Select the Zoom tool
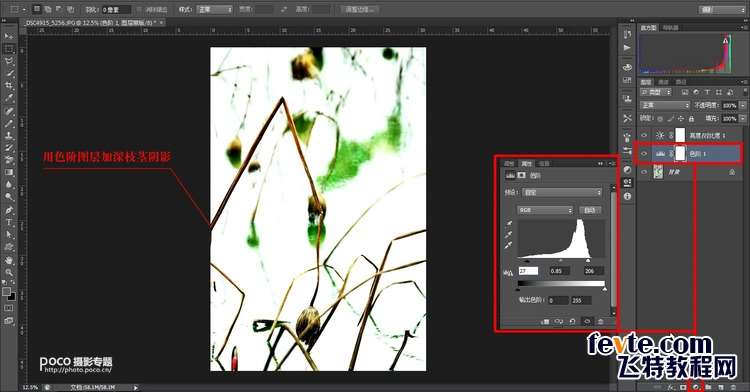750x392 pixels. [x=9, y=272]
